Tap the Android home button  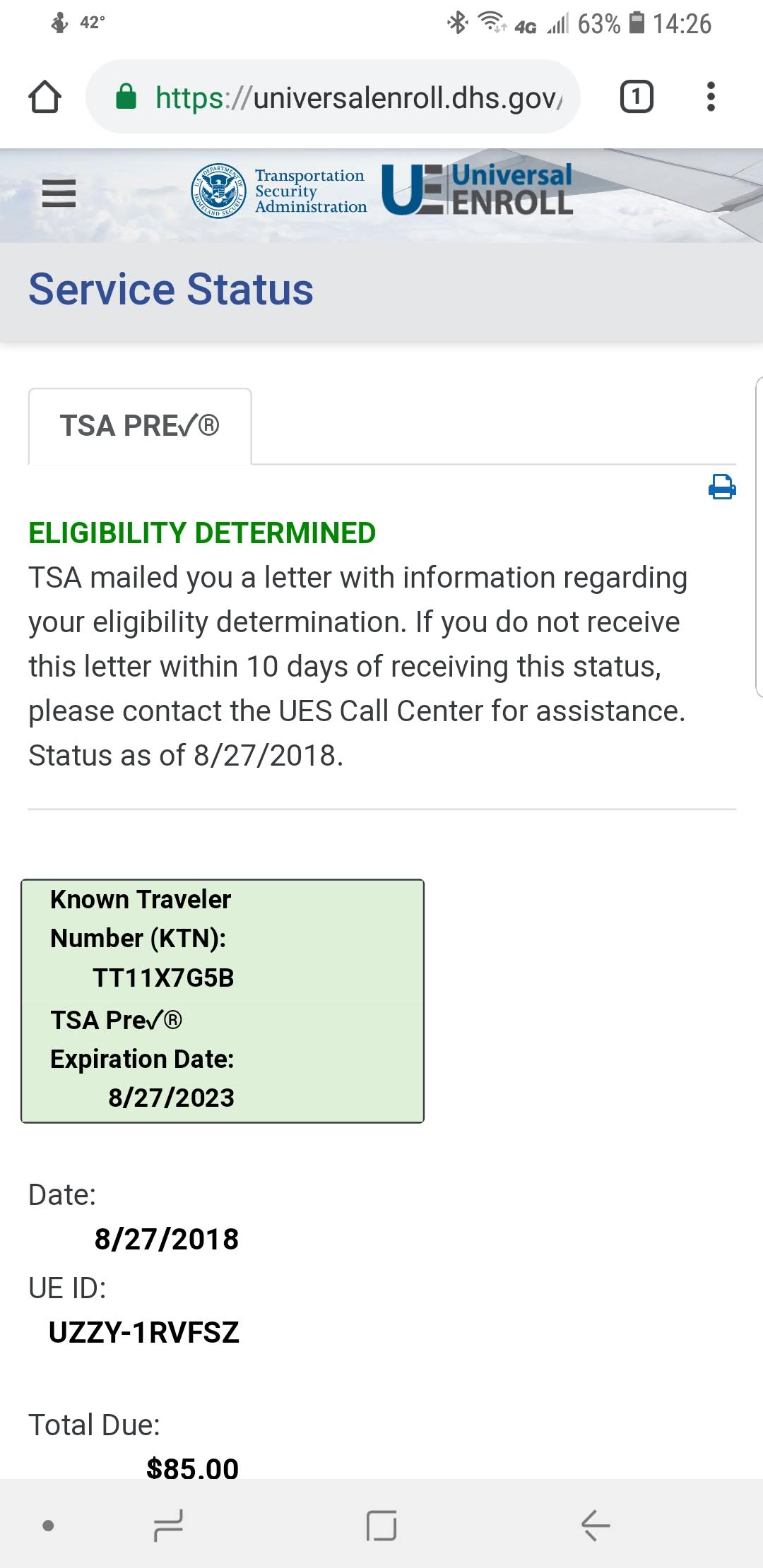tap(381, 1526)
